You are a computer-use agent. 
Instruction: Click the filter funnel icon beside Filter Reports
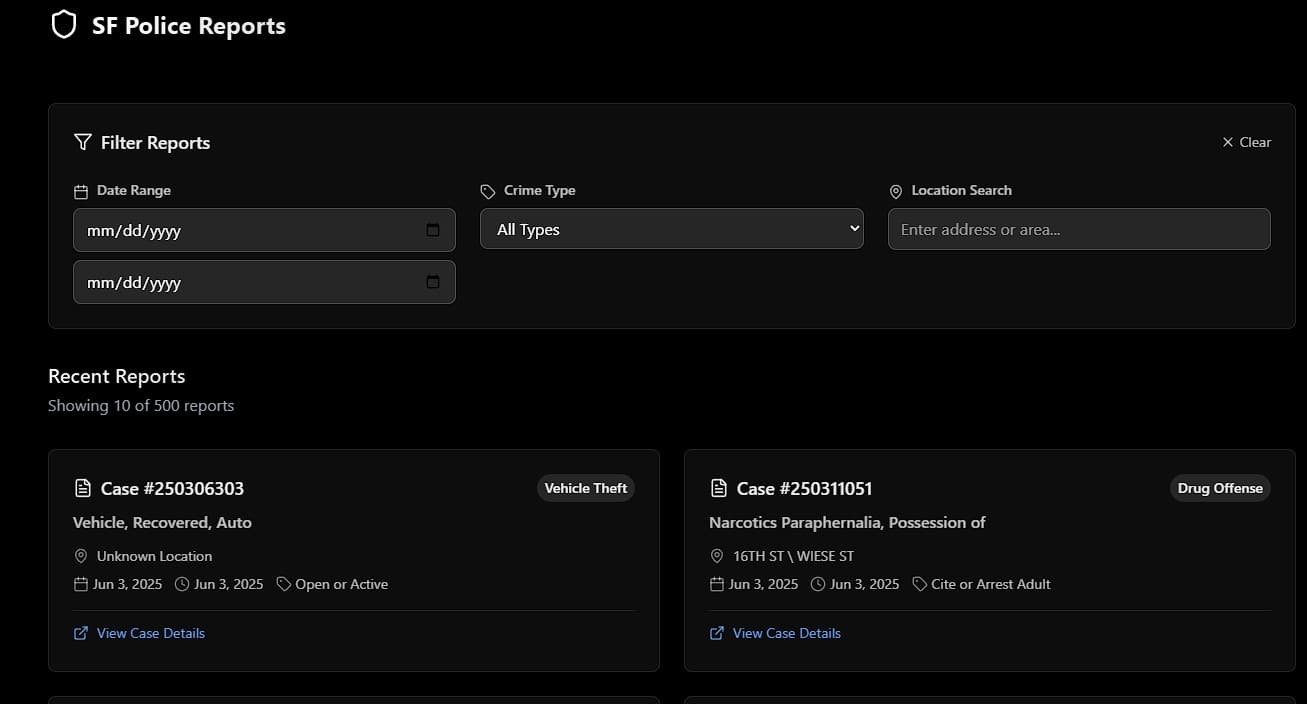click(x=82, y=142)
